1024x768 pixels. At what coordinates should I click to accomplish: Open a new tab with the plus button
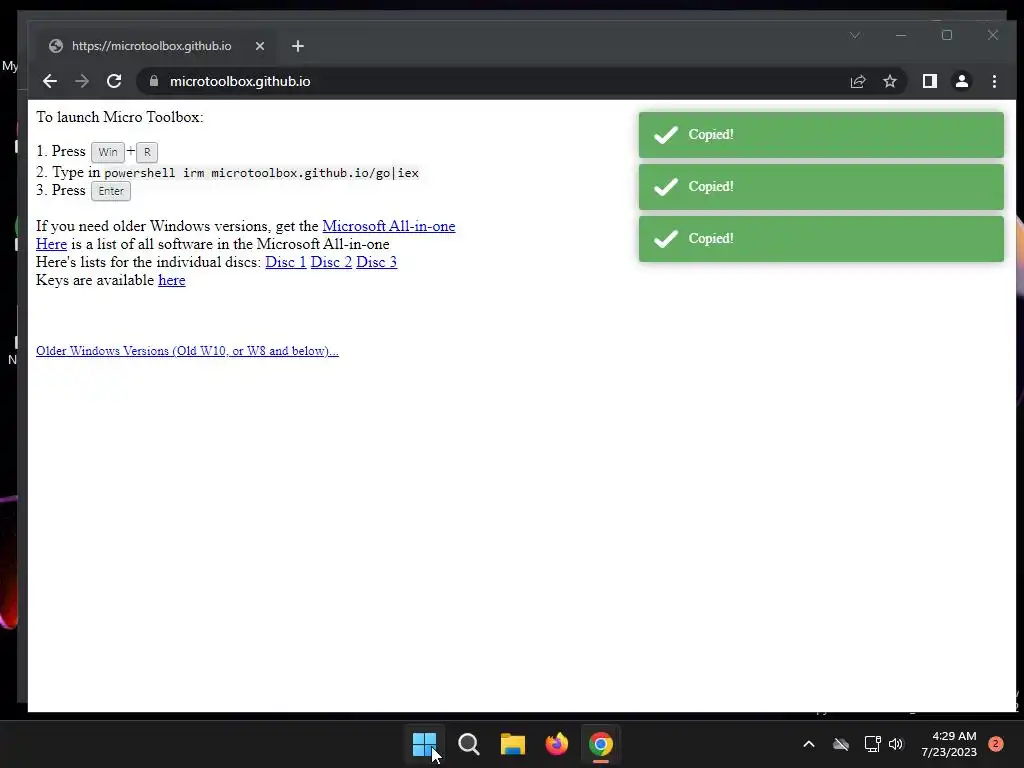click(x=298, y=46)
